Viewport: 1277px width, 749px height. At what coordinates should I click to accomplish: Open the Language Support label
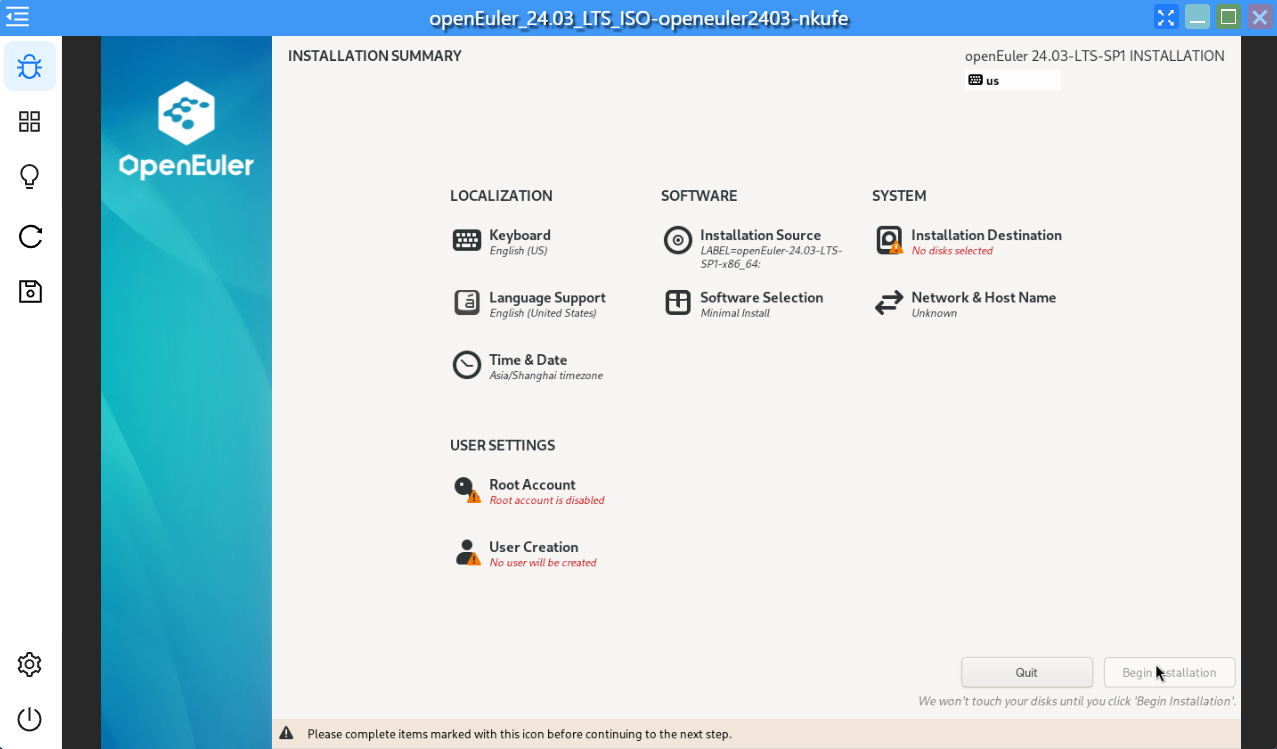547,298
